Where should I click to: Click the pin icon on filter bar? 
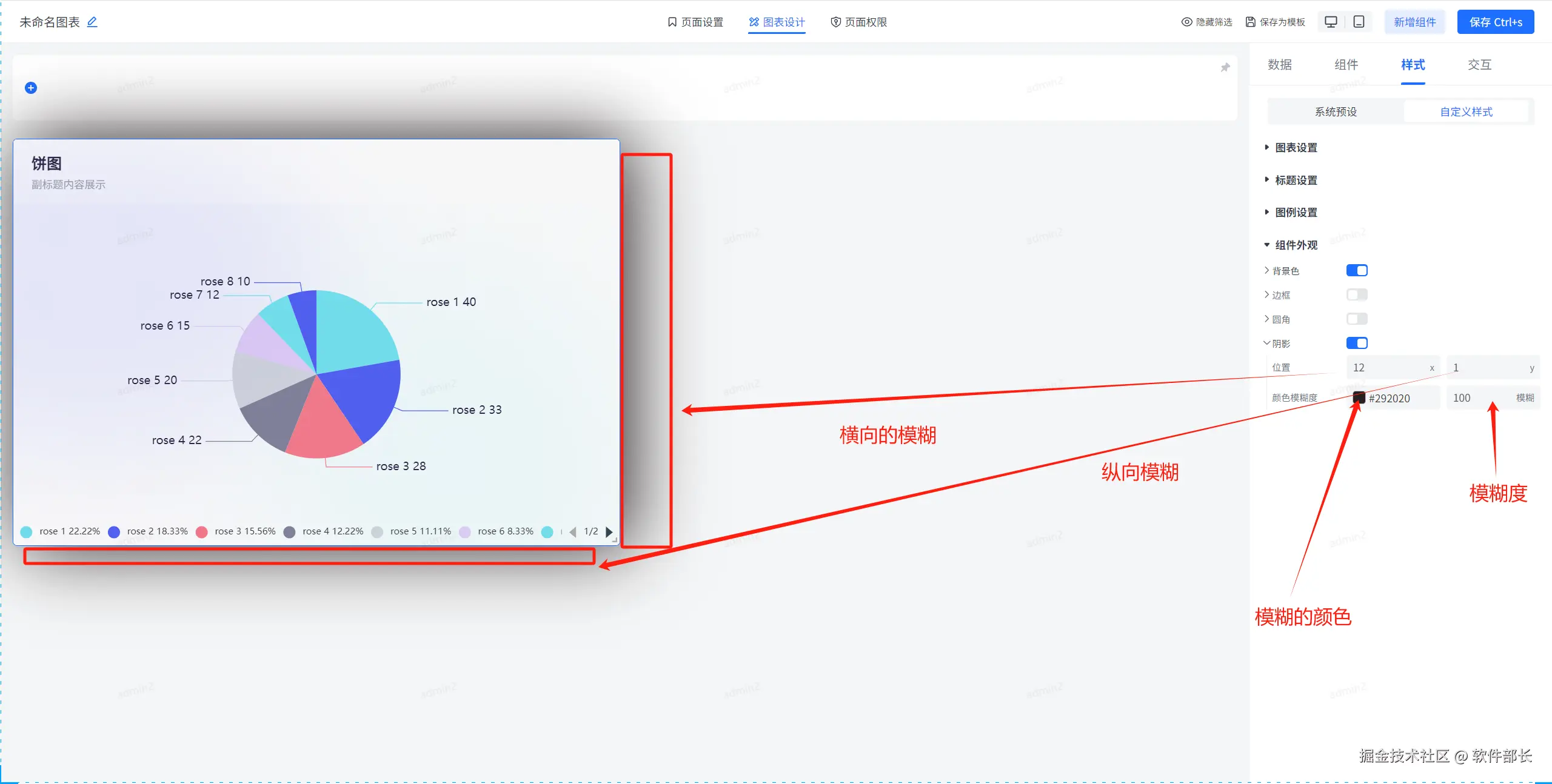pos(1225,67)
